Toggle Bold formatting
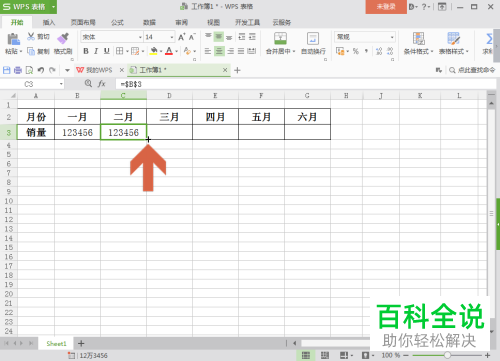This screenshot has width=500, height=361. click(86, 51)
